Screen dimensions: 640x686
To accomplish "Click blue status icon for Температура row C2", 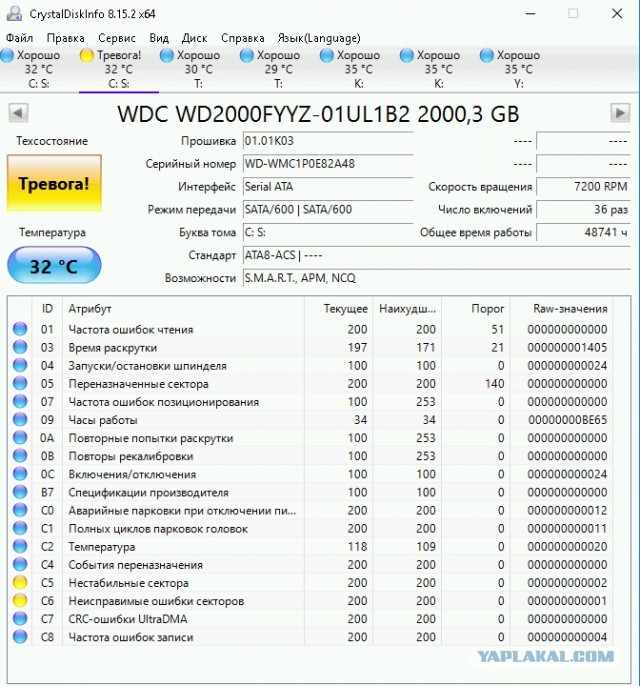I will click(x=20, y=546).
